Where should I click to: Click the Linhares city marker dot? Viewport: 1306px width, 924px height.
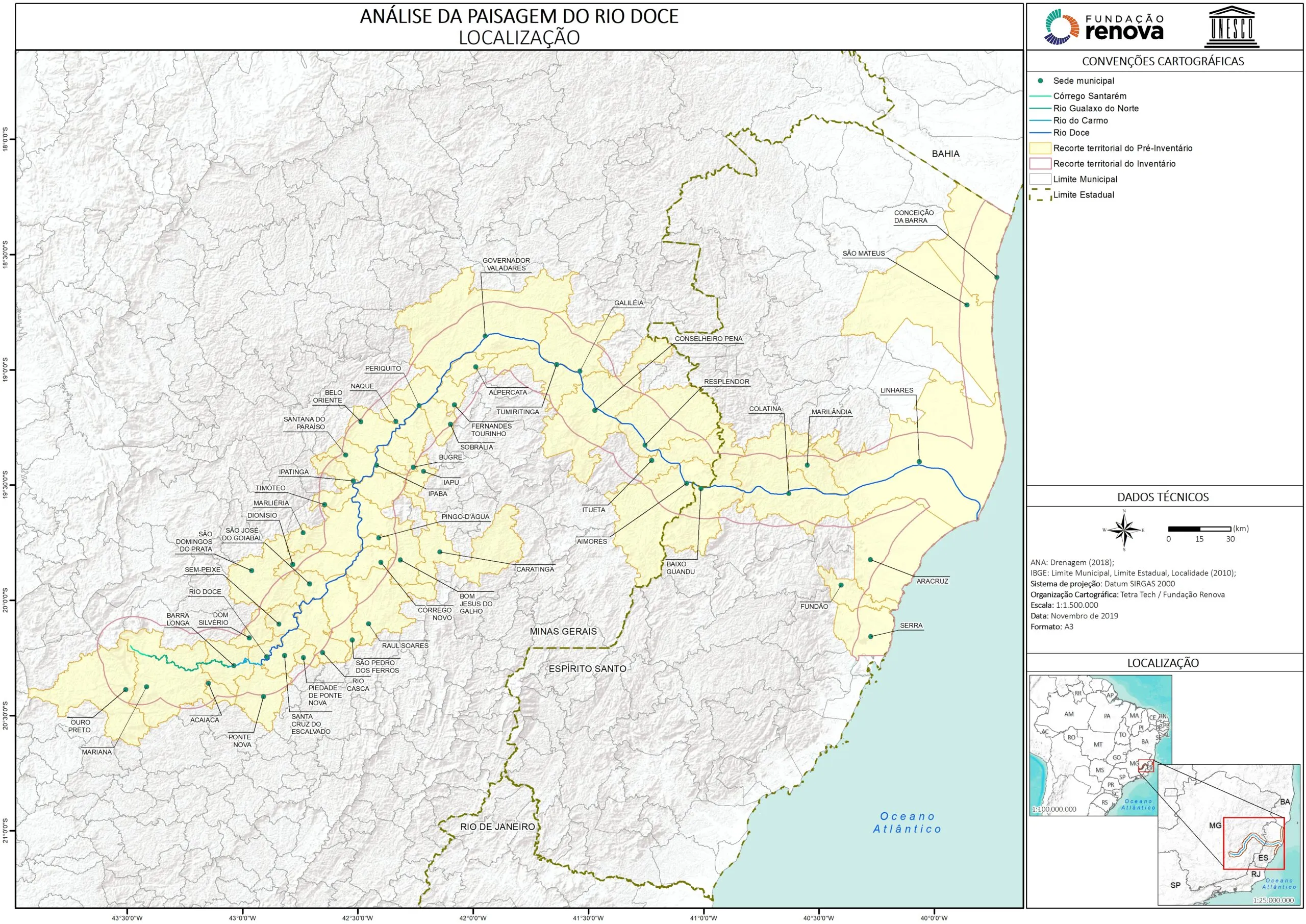[919, 461]
